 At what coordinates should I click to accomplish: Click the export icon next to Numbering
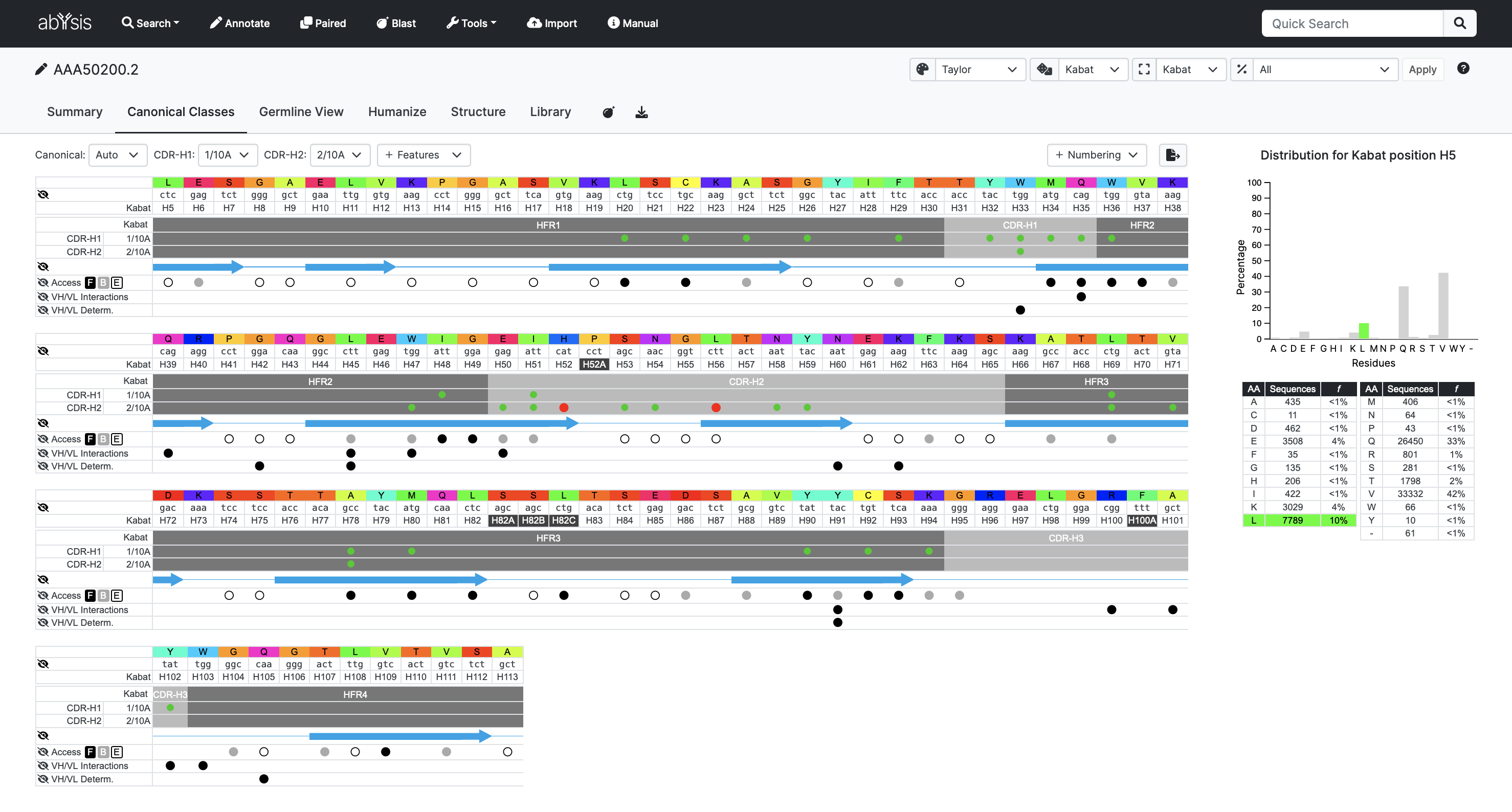pos(1172,155)
